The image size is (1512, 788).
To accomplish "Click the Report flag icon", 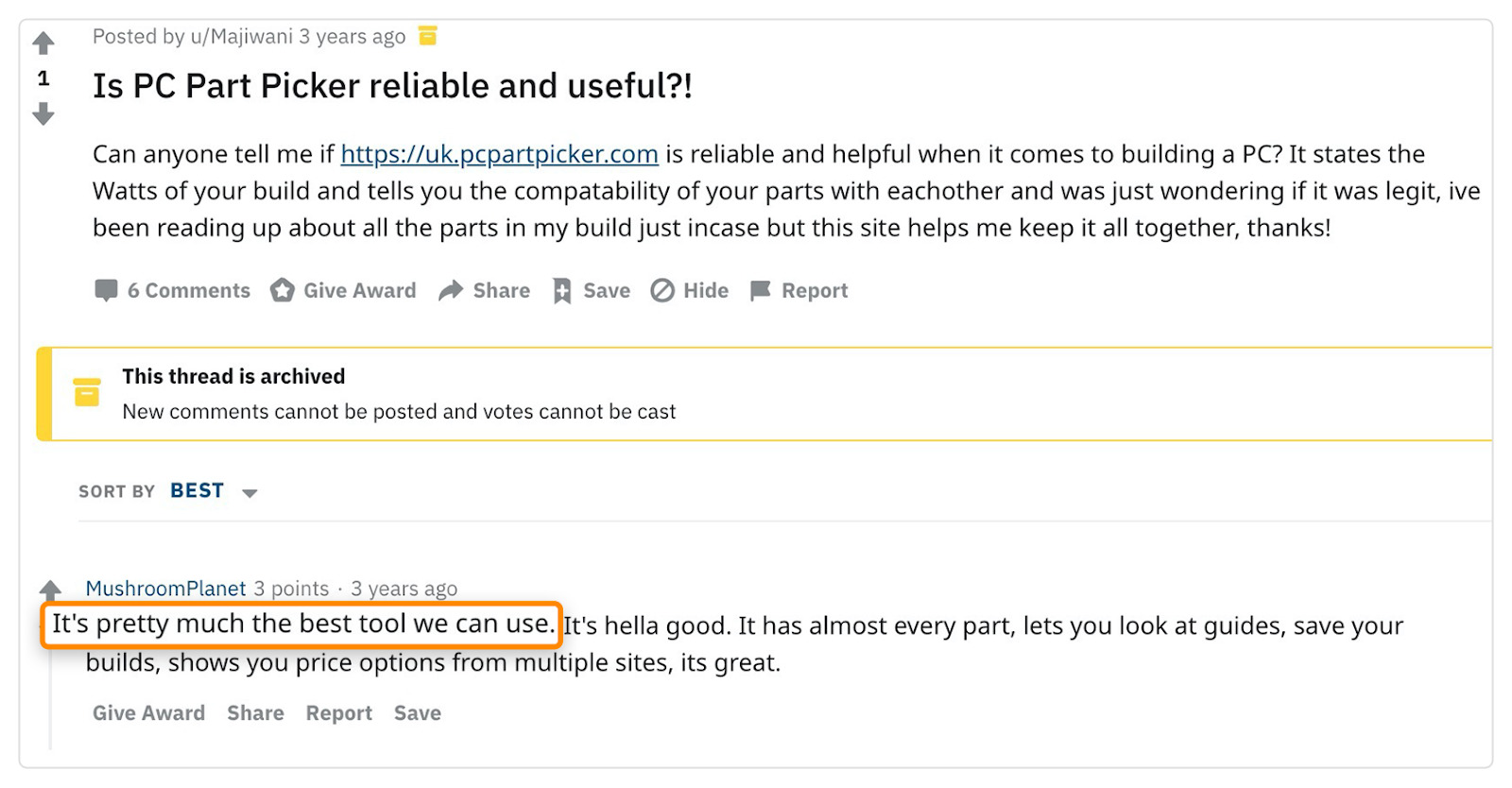I will pyautogui.click(x=759, y=290).
